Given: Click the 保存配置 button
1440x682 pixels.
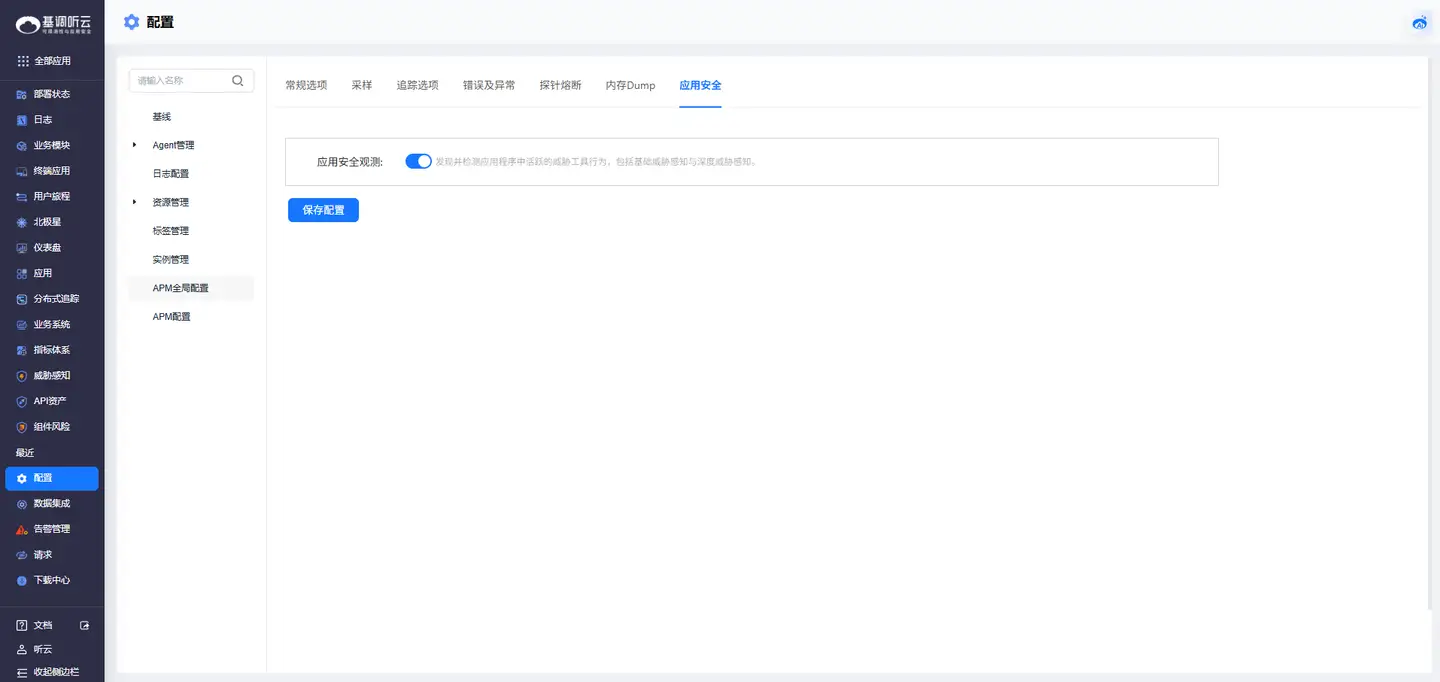Looking at the screenshot, I should coord(323,210).
